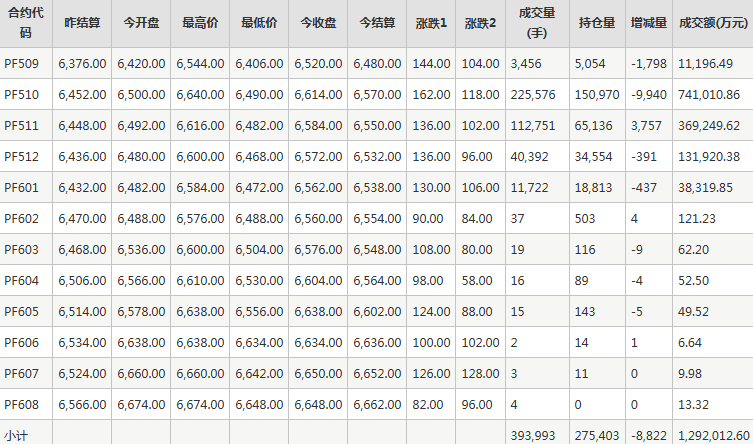The height and width of the screenshot is (444, 753).
Task: Click PF512 lowest price 6,468.00
Action: (259, 156)
